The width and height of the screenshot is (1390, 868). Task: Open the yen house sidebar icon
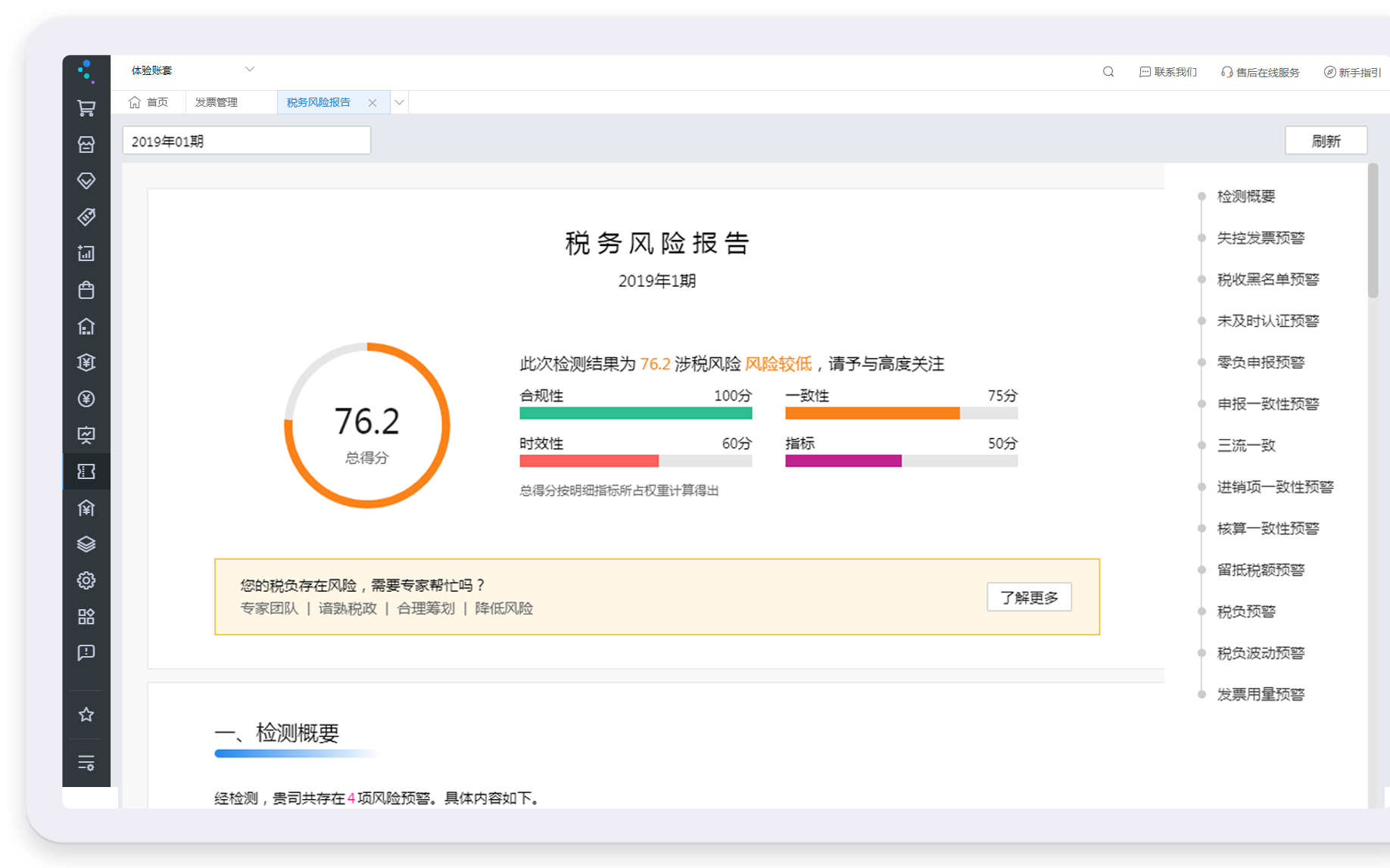[86, 508]
